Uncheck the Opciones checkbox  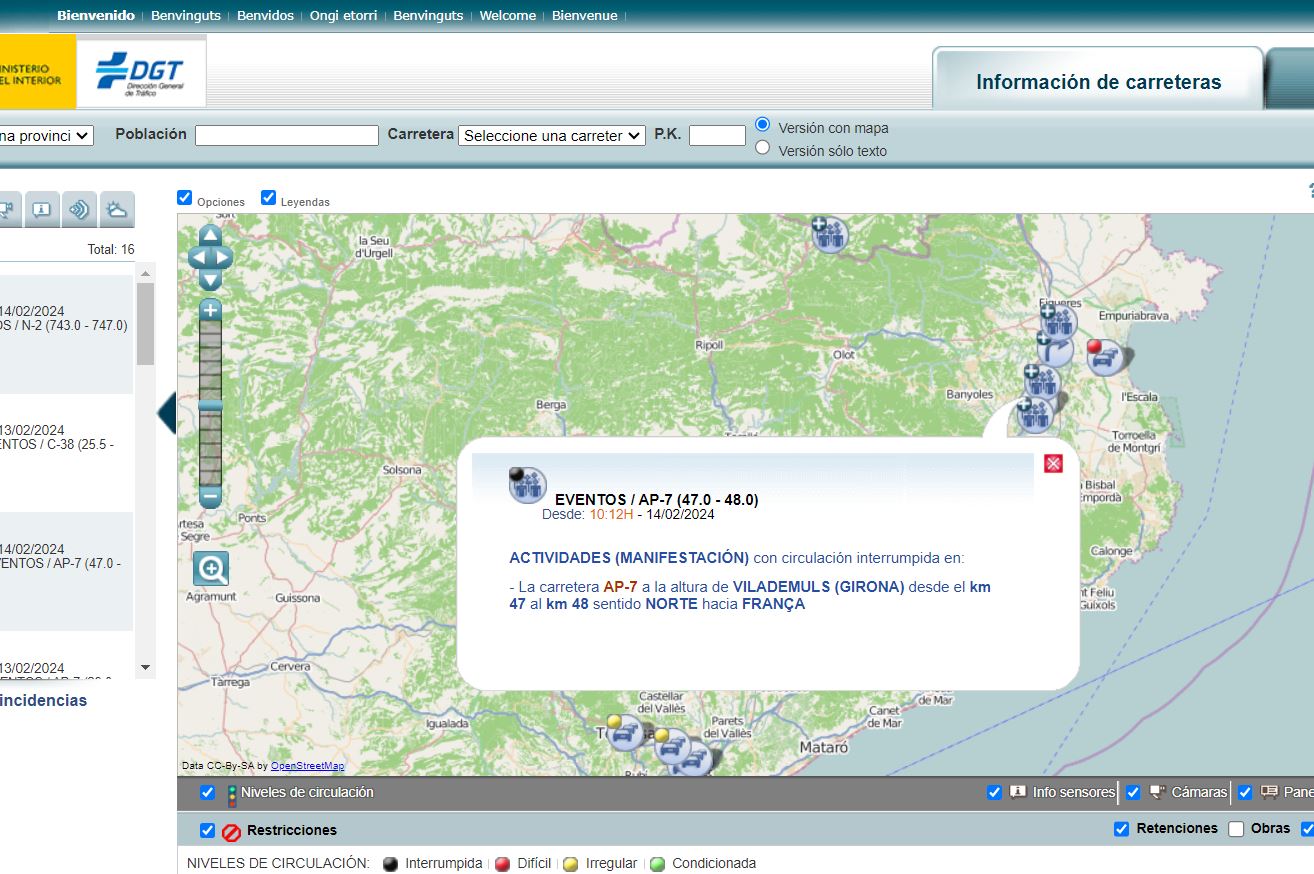click(x=184, y=198)
